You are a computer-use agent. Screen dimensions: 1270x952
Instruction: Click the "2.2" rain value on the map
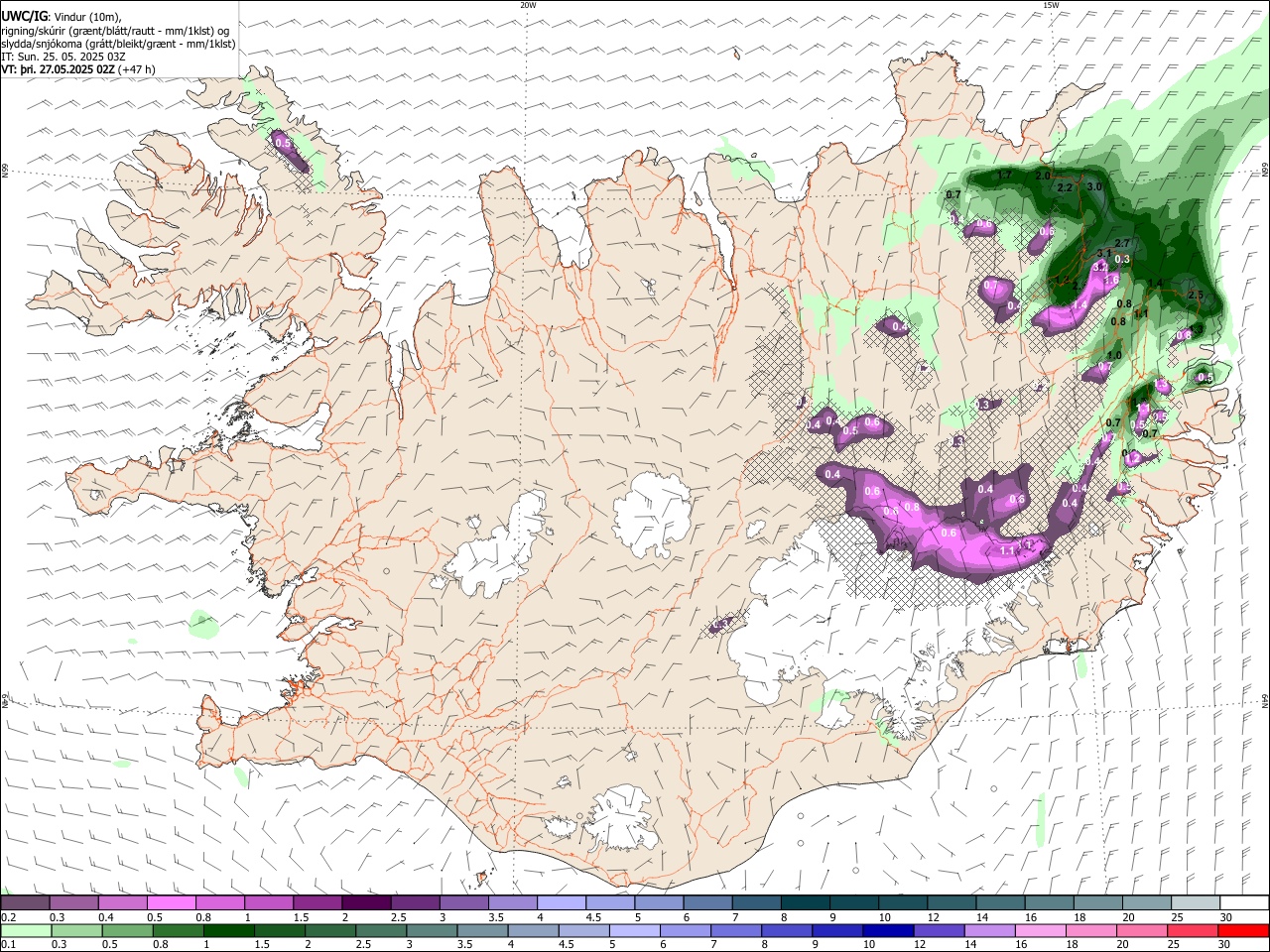pyautogui.click(x=1066, y=187)
